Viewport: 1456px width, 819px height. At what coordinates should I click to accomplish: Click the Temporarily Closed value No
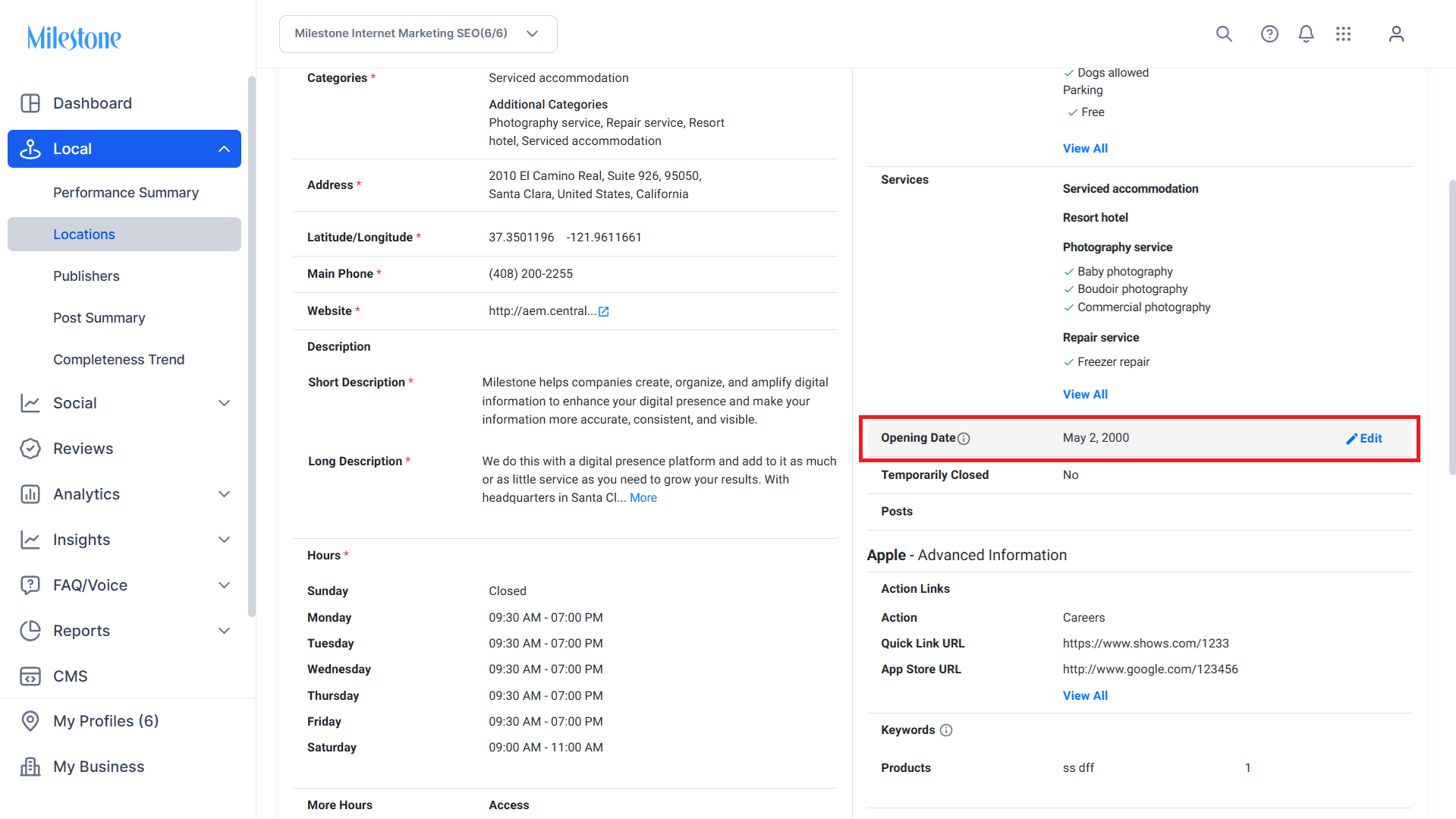(x=1071, y=475)
